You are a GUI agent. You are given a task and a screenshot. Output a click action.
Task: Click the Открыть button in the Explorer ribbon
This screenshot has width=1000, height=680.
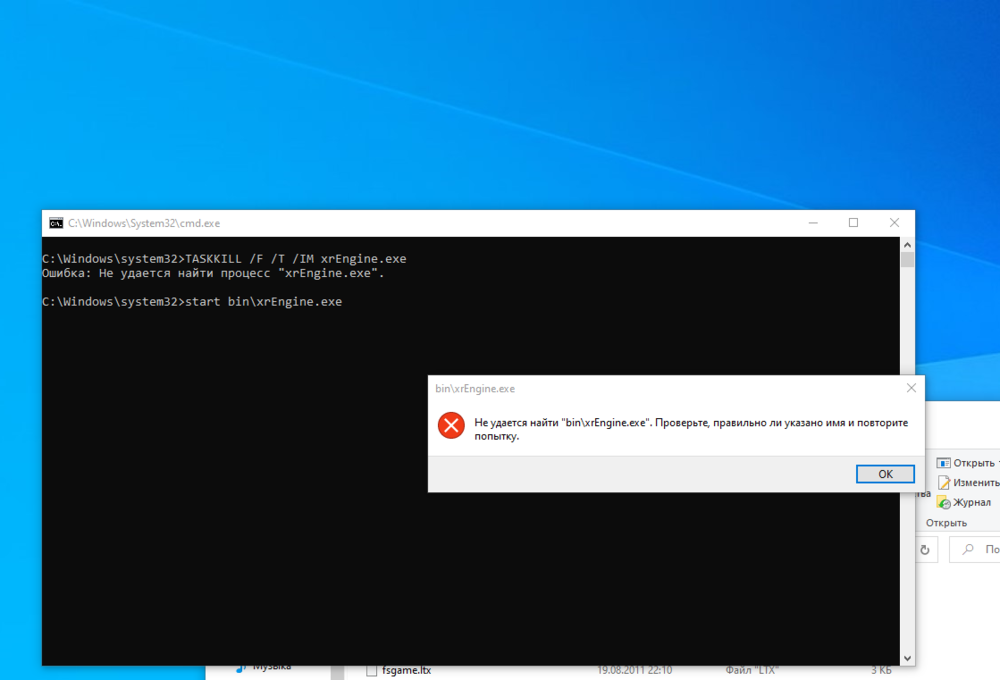click(x=966, y=462)
